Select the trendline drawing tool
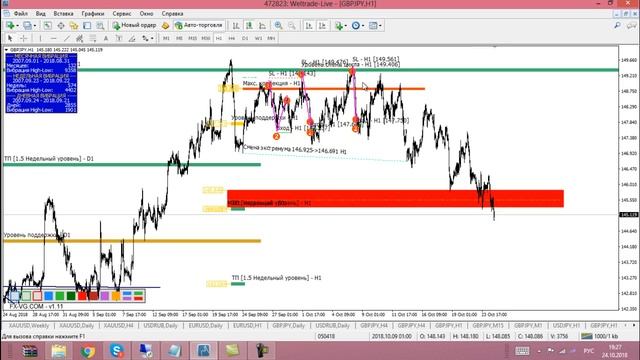 pos(67,38)
